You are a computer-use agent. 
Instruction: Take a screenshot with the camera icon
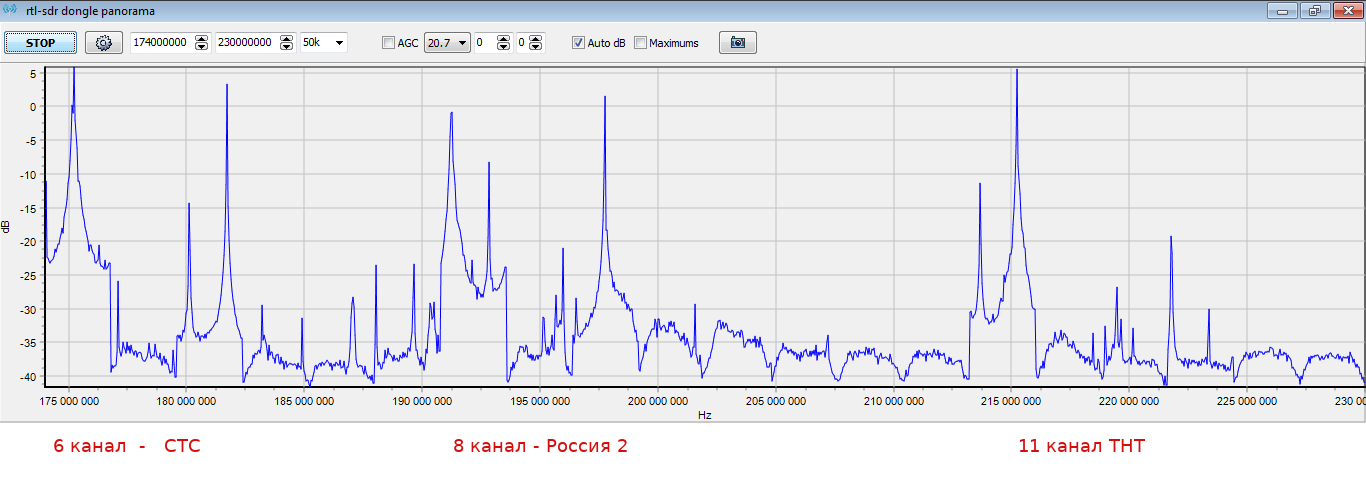[x=737, y=43]
